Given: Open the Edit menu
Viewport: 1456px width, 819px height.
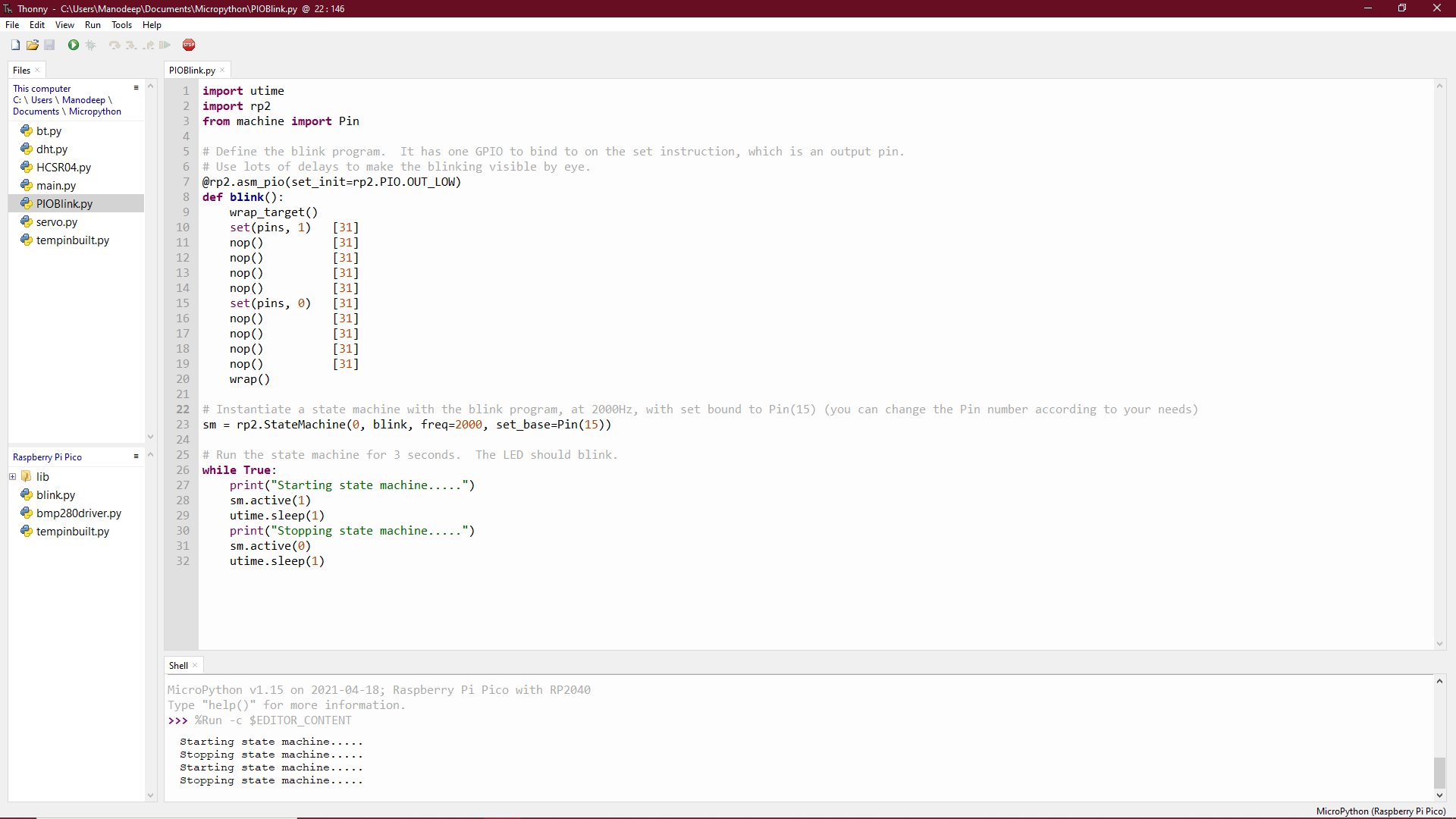Looking at the screenshot, I should (x=37, y=25).
